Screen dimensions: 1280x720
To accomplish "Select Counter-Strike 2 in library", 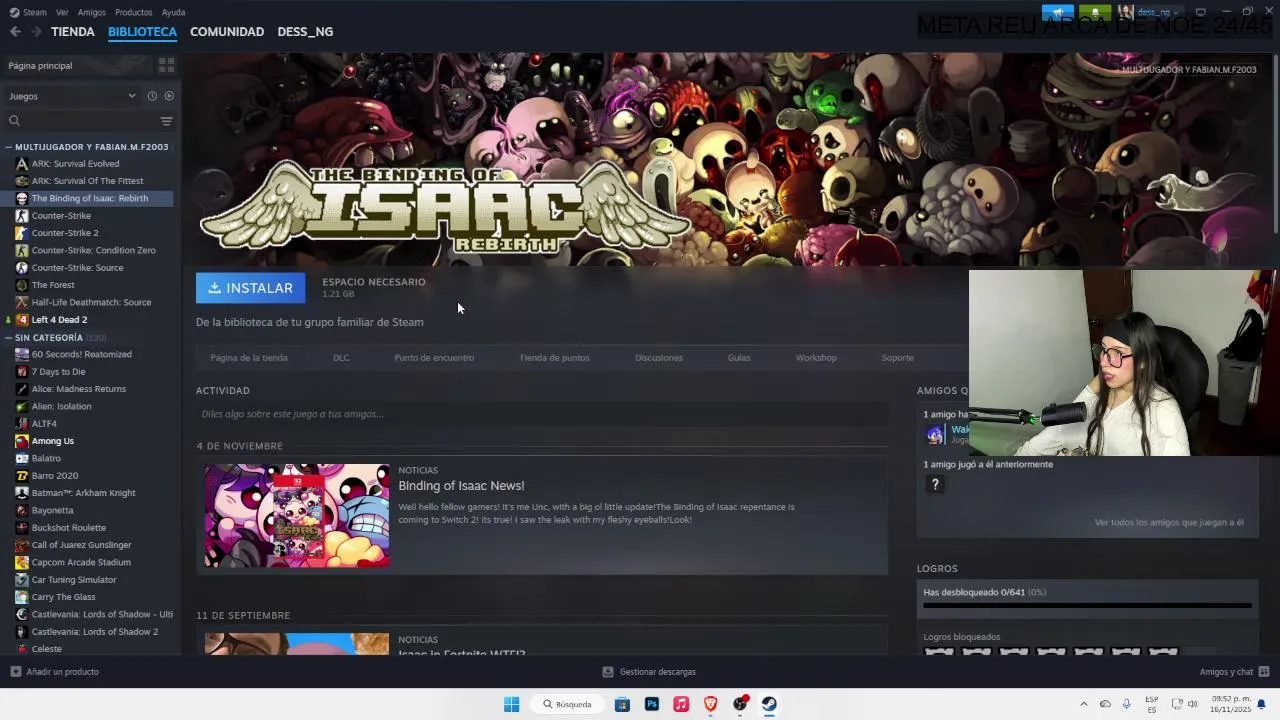I will coord(65,233).
